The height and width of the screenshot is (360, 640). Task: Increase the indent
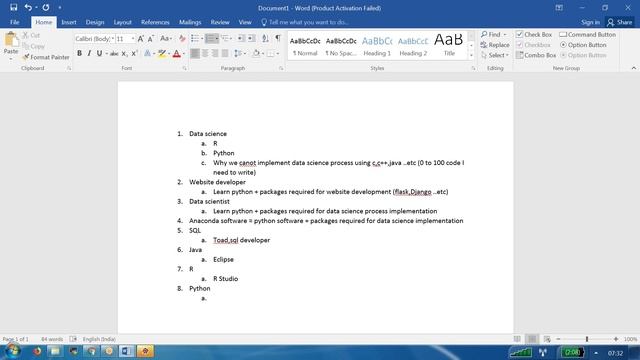click(x=251, y=38)
